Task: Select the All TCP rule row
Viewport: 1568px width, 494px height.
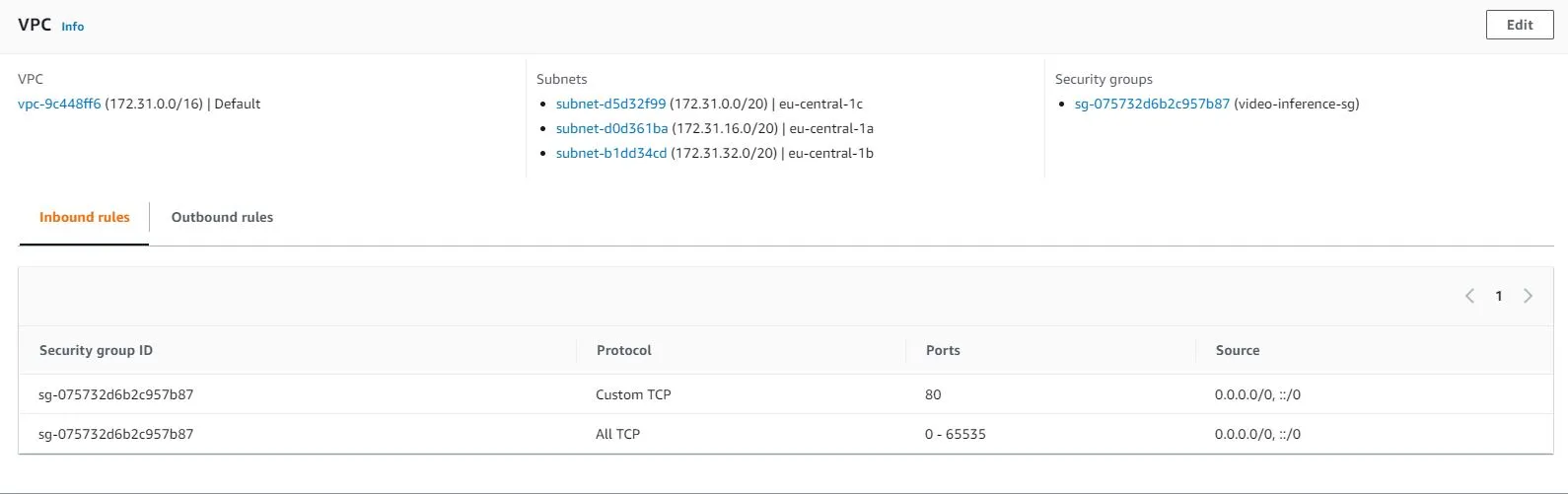Action: pos(617,434)
